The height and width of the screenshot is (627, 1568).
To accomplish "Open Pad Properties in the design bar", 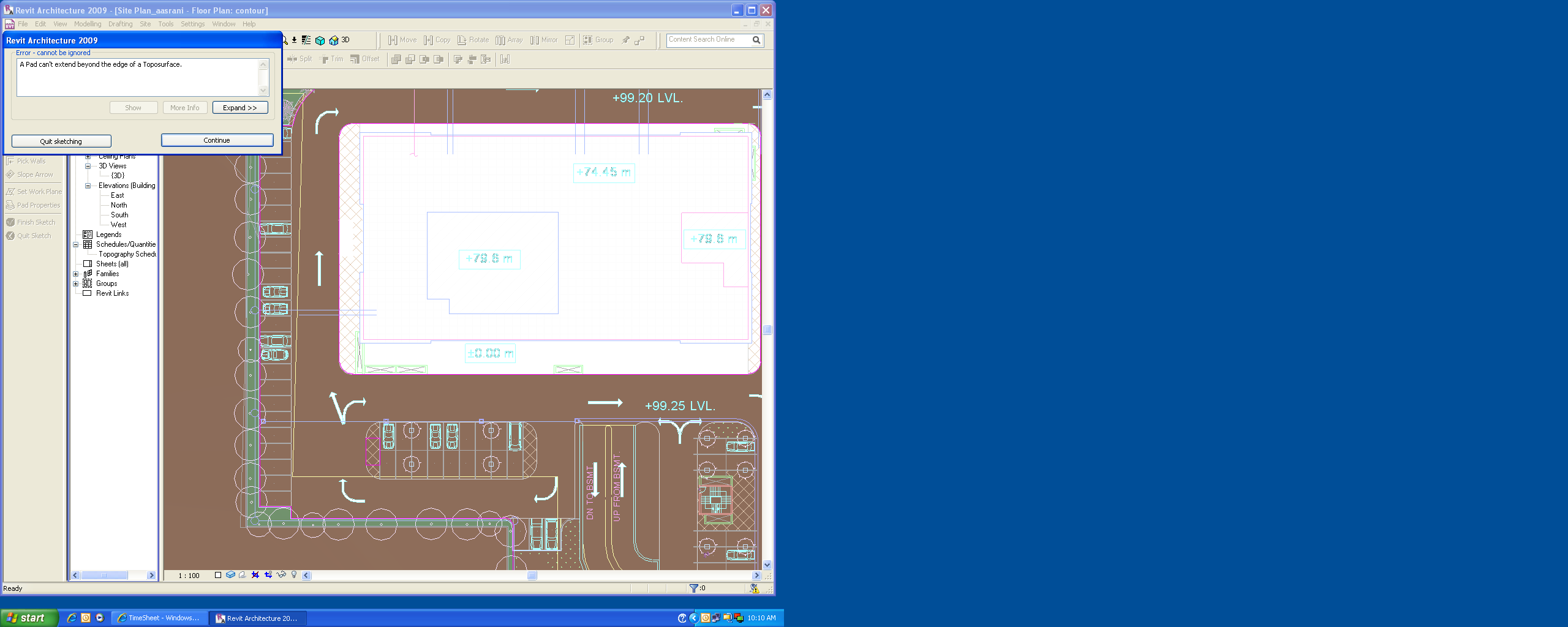I will point(33,205).
